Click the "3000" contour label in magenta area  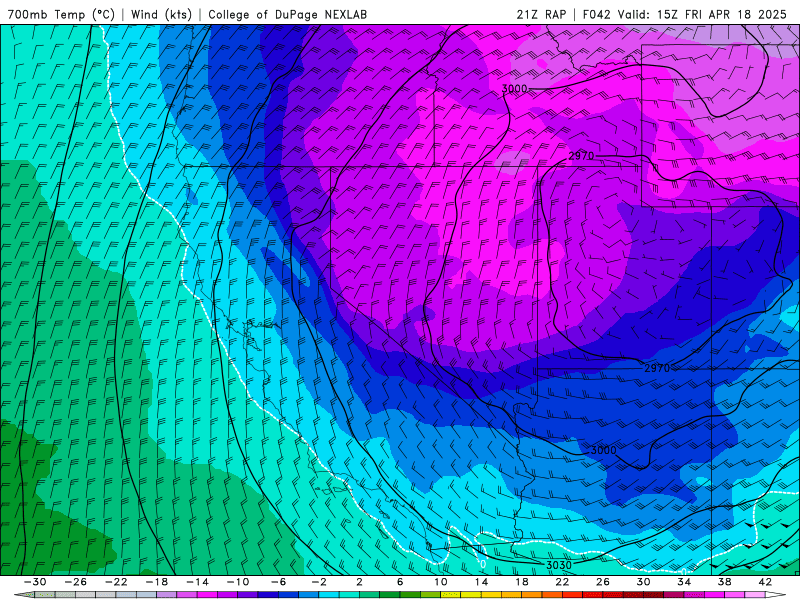click(514, 89)
